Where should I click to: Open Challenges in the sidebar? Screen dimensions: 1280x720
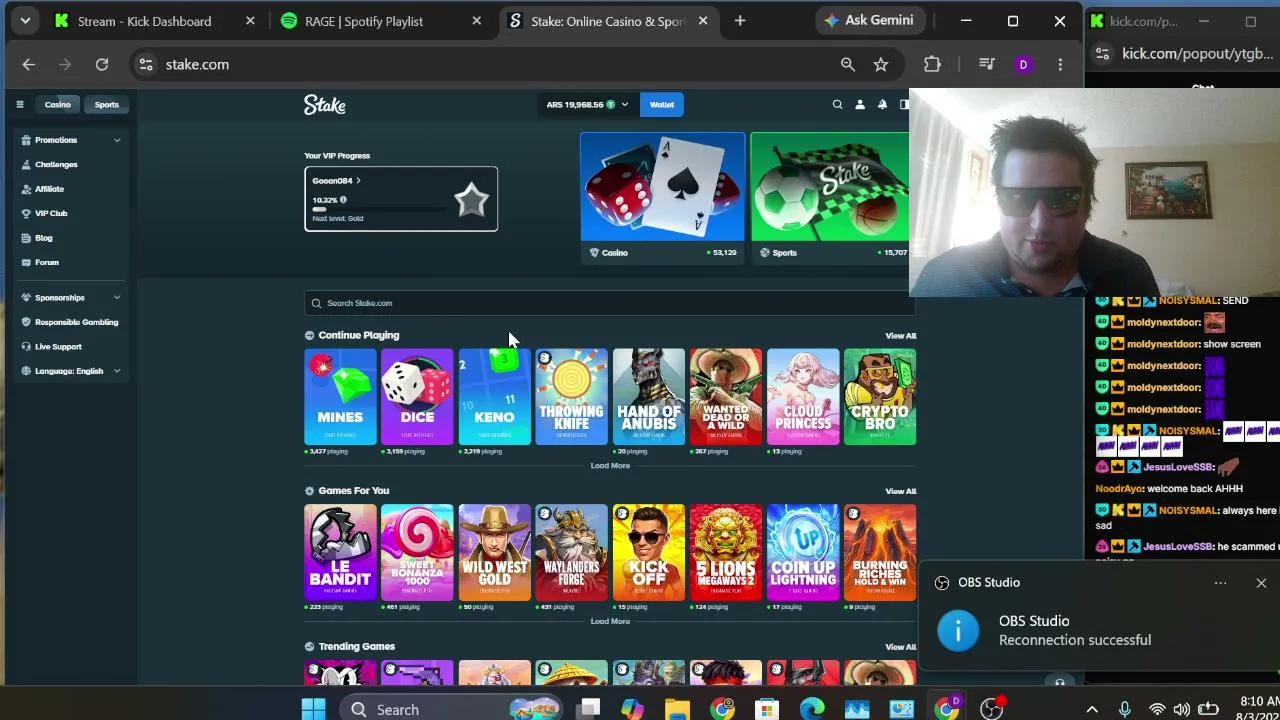click(56, 164)
